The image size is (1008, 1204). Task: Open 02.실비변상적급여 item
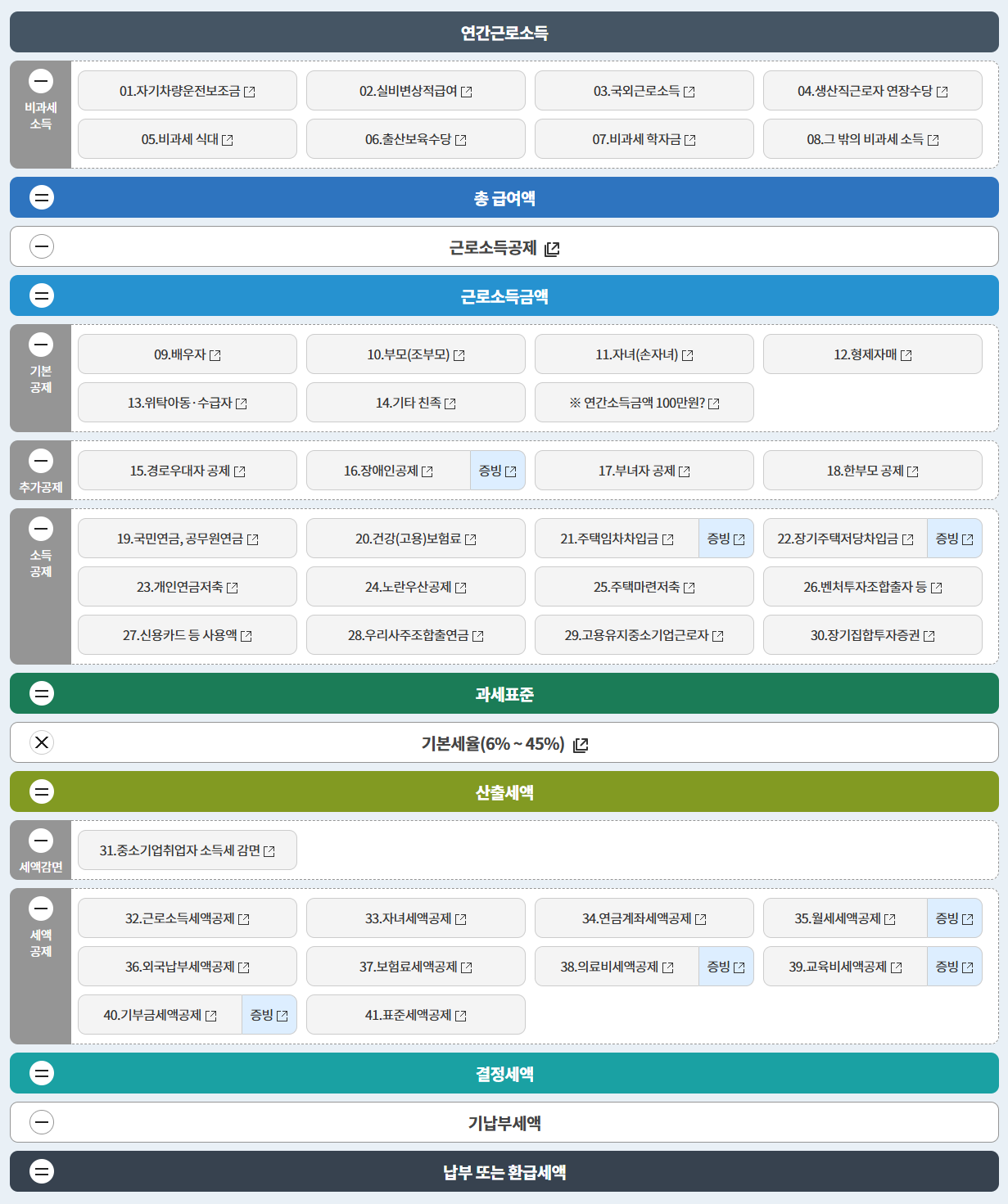click(x=416, y=91)
